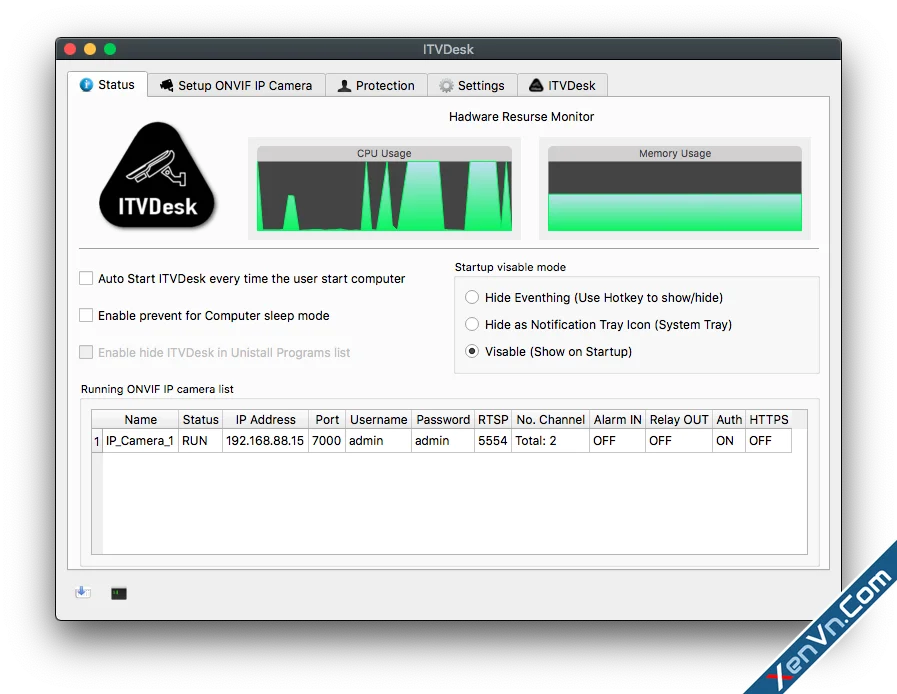Image resolution: width=897 pixels, height=694 pixels.
Task: Click the Port column header
Action: tap(327, 419)
